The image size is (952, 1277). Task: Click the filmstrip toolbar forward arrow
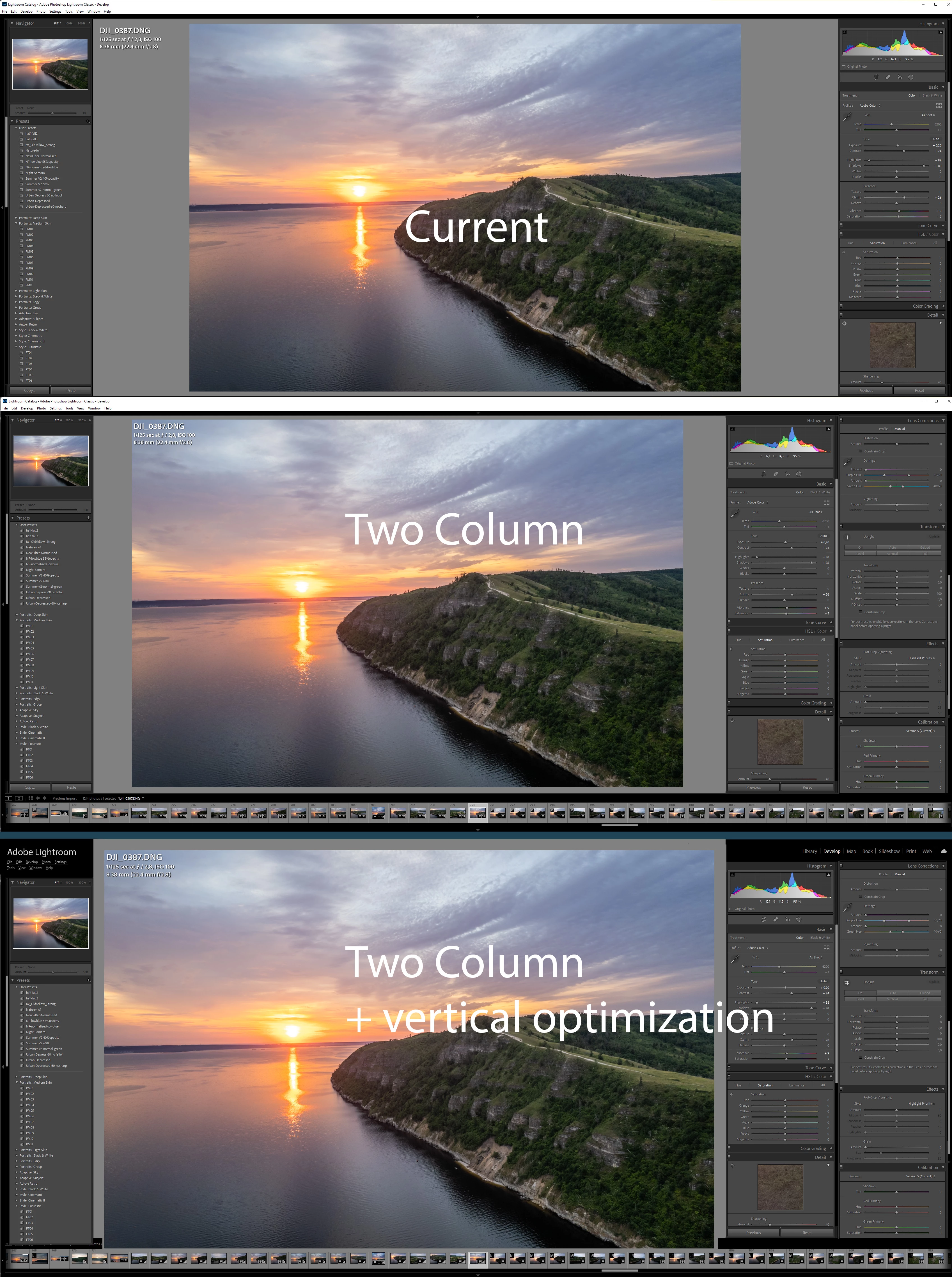click(x=45, y=798)
